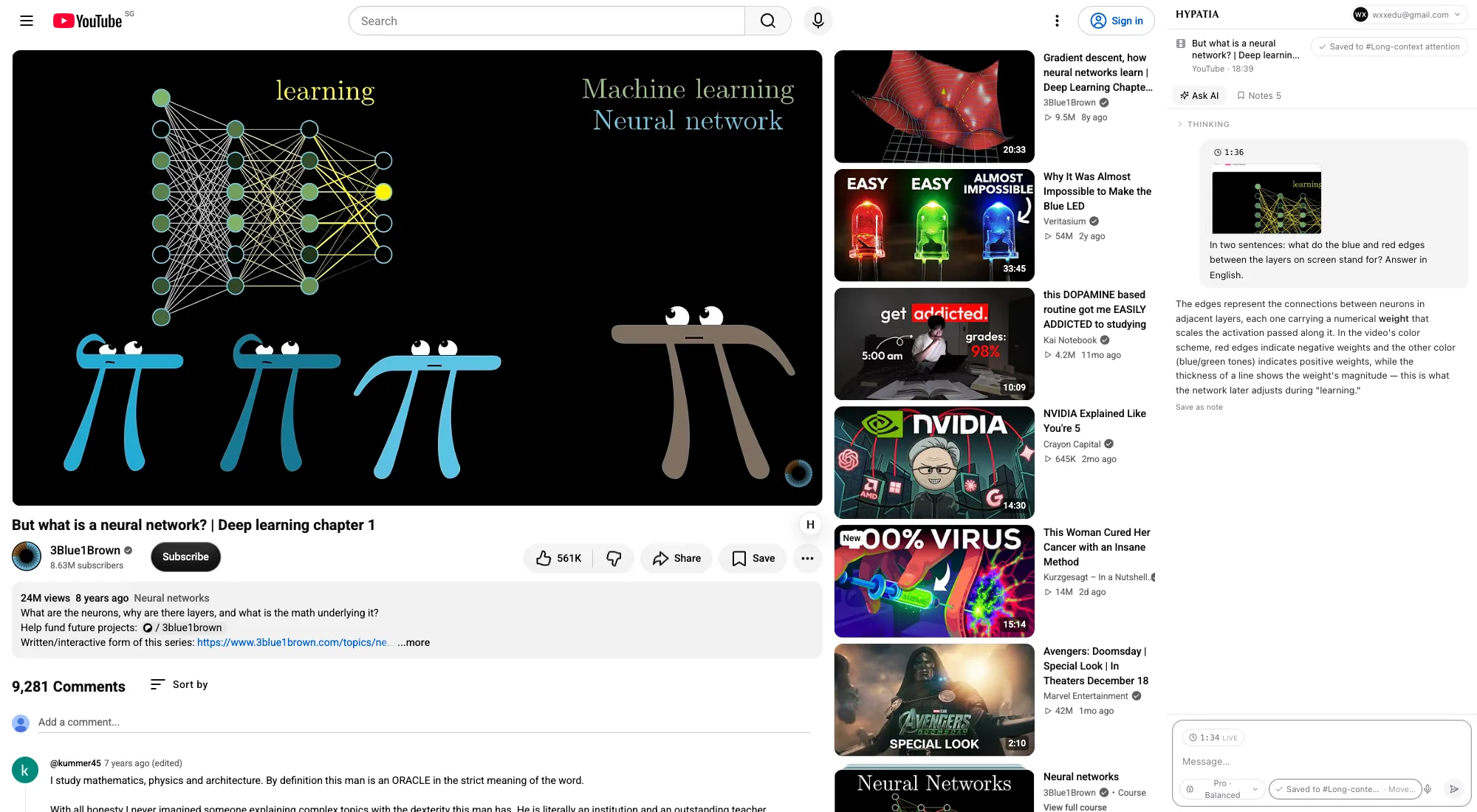Click the dictation microphone in Hypatia message box
The height and width of the screenshot is (812, 1477).
pyautogui.click(x=1428, y=789)
